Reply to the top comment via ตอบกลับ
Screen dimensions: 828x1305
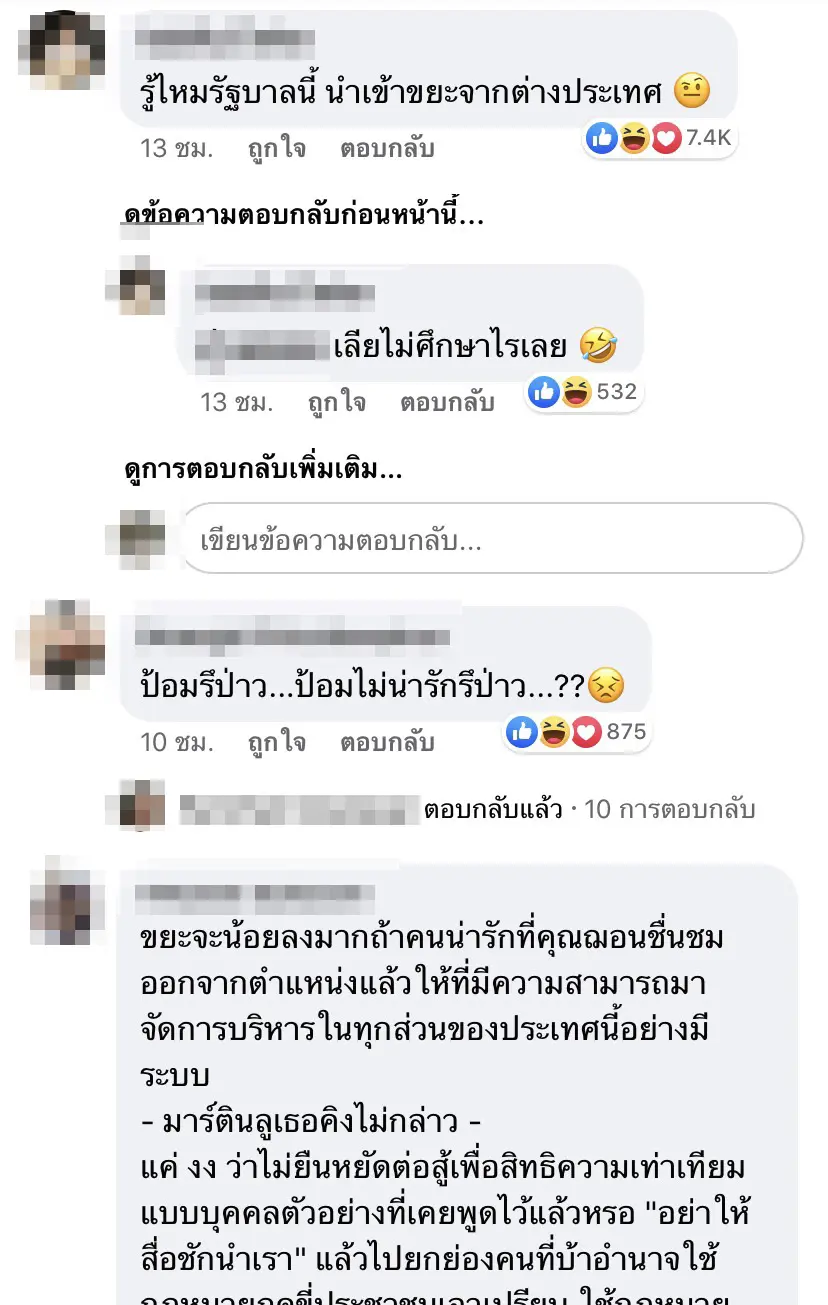click(387, 149)
